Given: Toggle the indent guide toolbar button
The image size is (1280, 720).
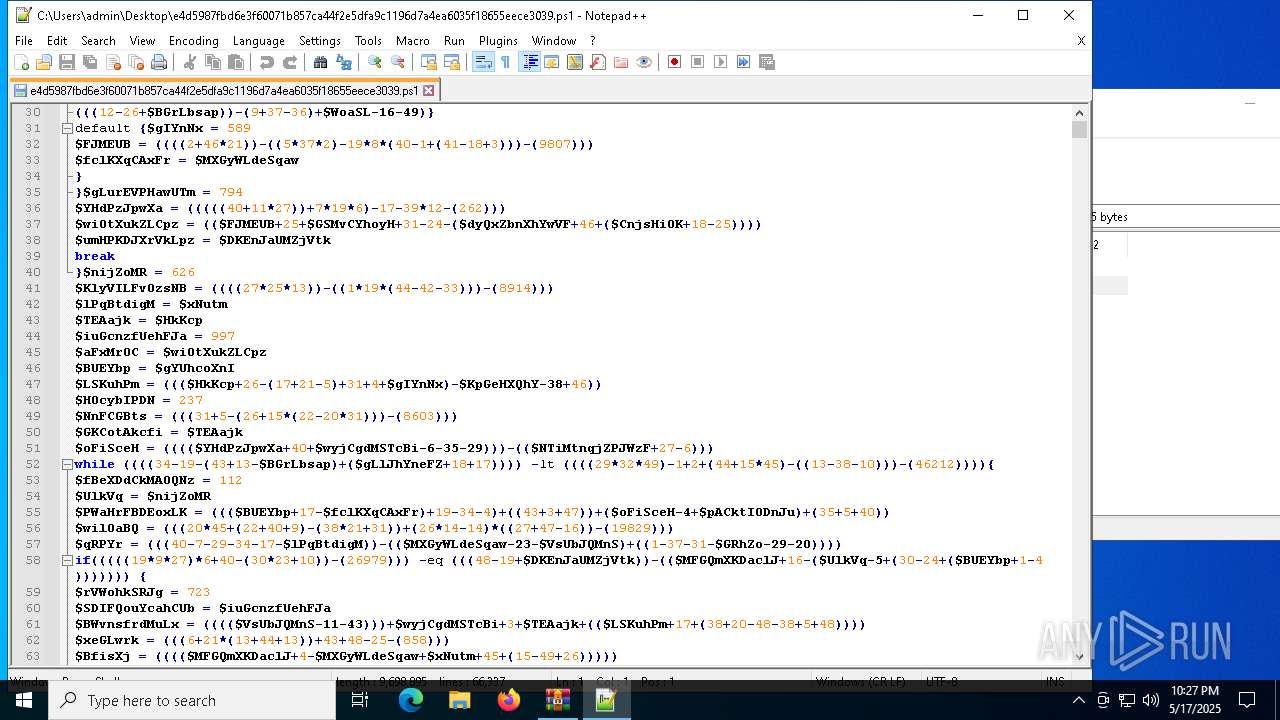Looking at the screenshot, I should (529, 62).
